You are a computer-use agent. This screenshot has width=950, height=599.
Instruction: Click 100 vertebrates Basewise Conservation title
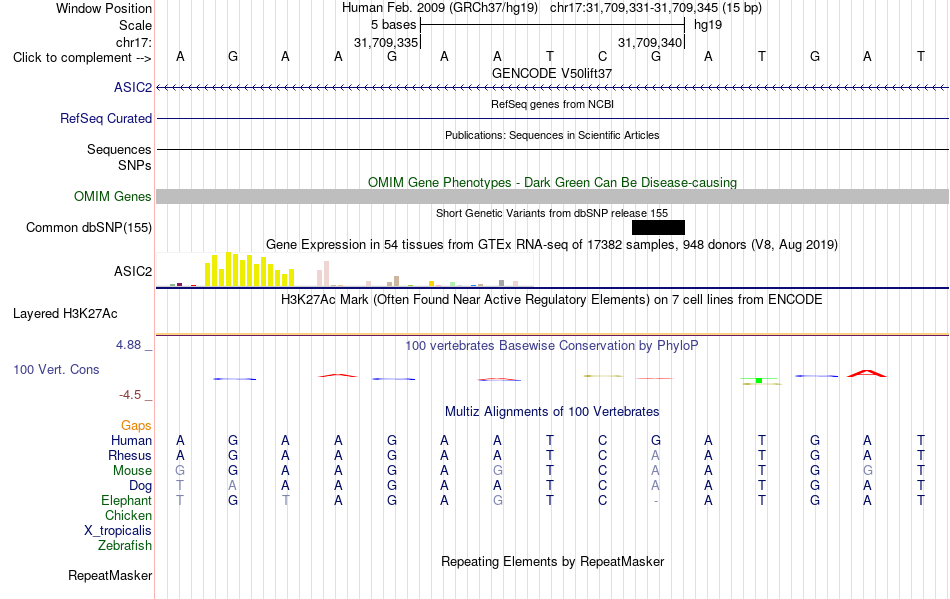(552, 346)
